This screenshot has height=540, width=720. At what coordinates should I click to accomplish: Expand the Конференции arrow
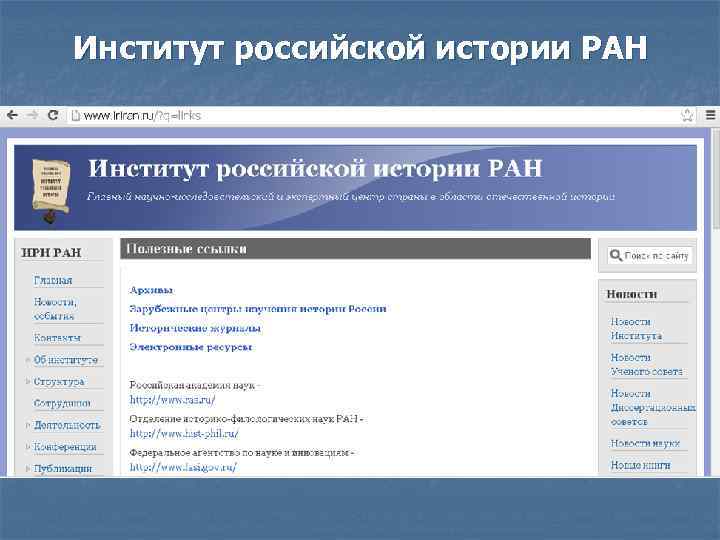tap(28, 446)
